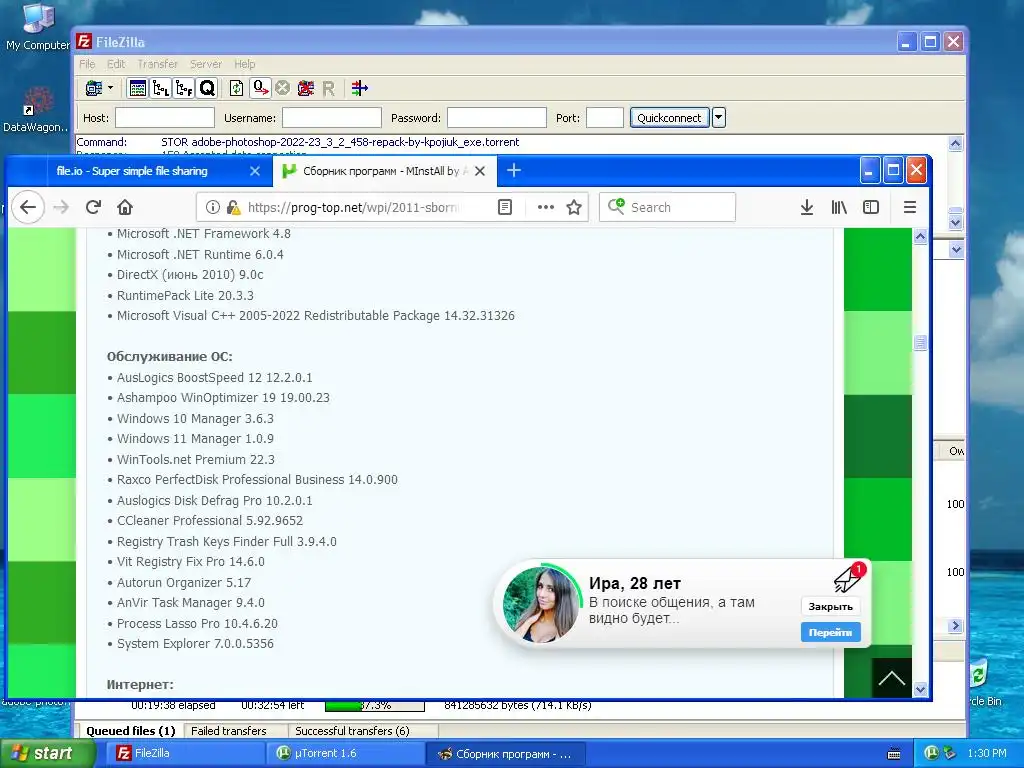Open DataWagon desktop shortcut
Viewport: 1024px width, 768px height.
35,110
